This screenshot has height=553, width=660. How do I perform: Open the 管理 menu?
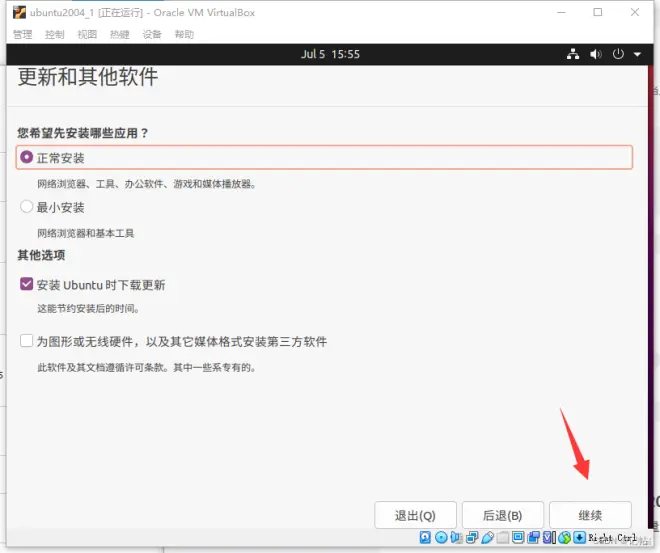tap(23, 35)
